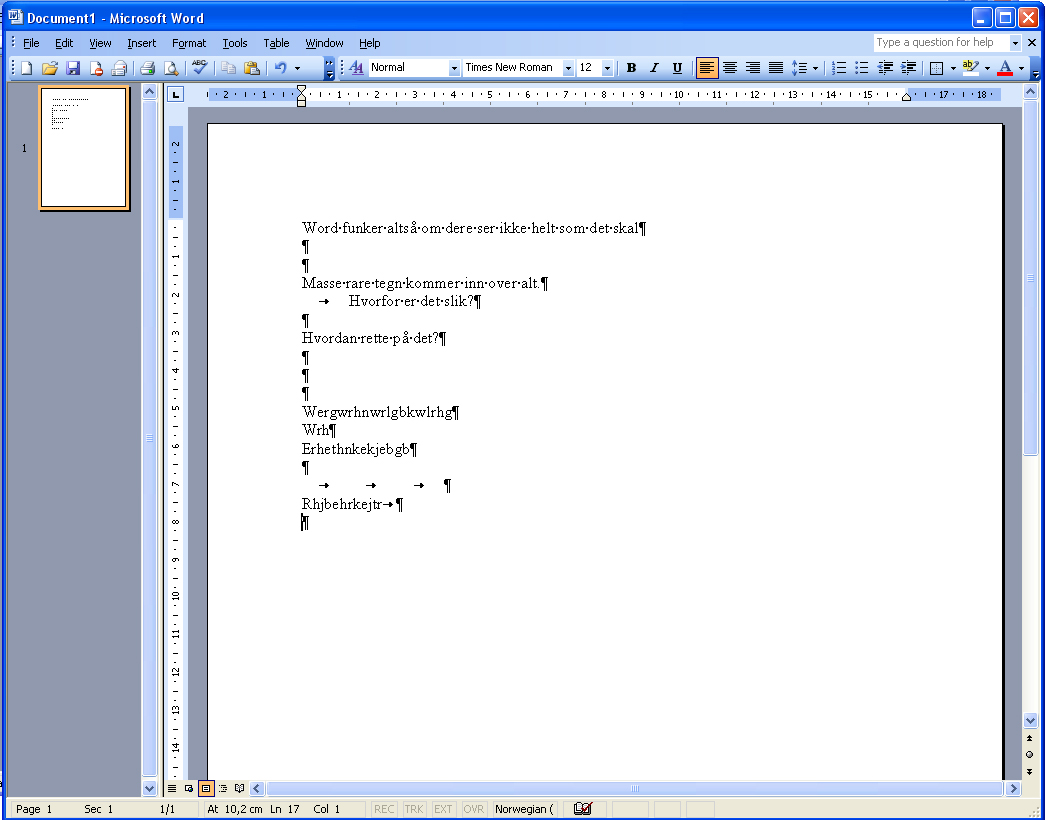Open Styles and Formatting pane icon
Screen dimensions: 1046x820
(356, 67)
